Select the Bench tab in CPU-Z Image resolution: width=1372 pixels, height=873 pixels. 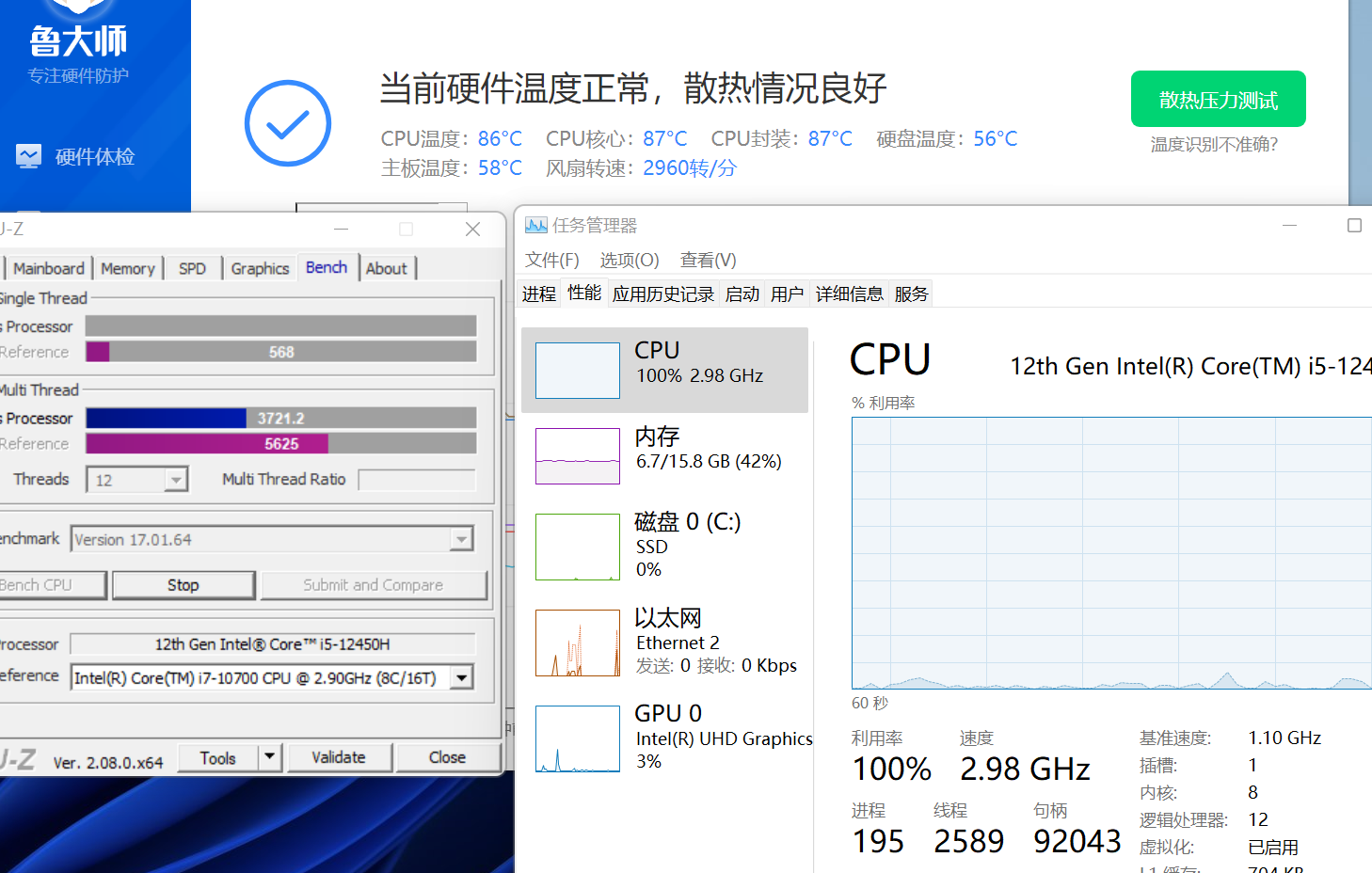click(x=327, y=267)
